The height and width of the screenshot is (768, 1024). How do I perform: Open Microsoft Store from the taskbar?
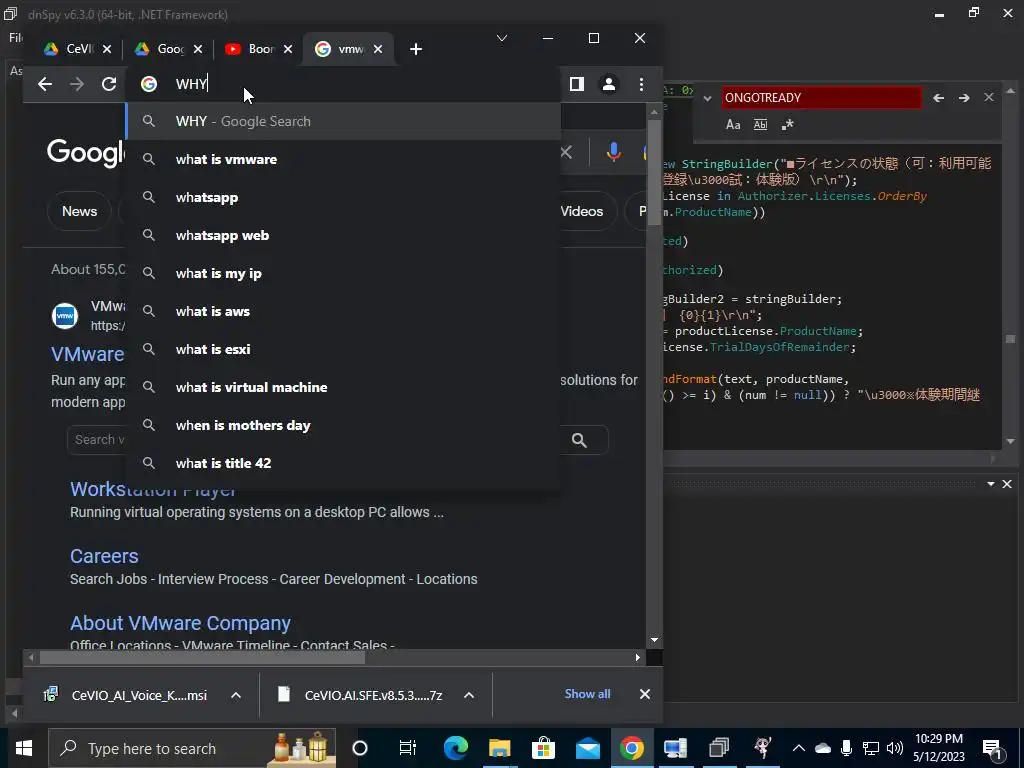tap(543, 748)
